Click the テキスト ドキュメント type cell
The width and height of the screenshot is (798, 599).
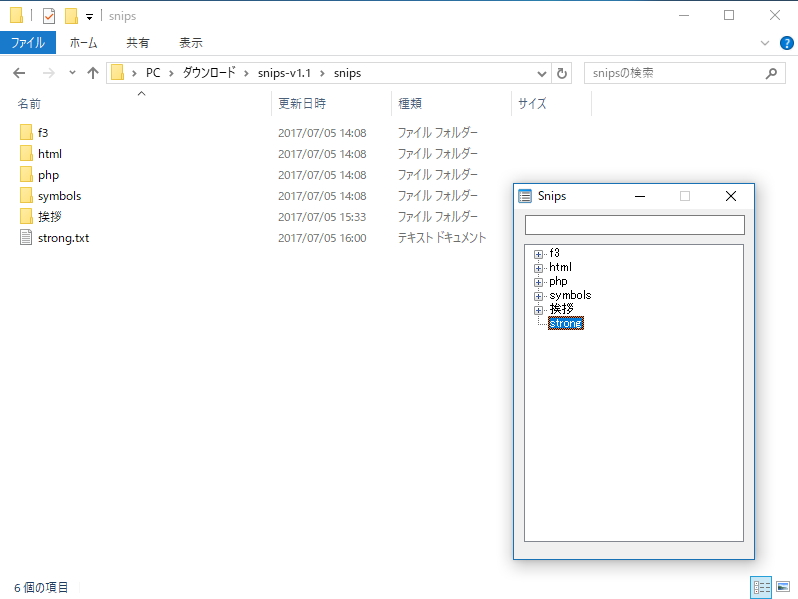point(442,238)
